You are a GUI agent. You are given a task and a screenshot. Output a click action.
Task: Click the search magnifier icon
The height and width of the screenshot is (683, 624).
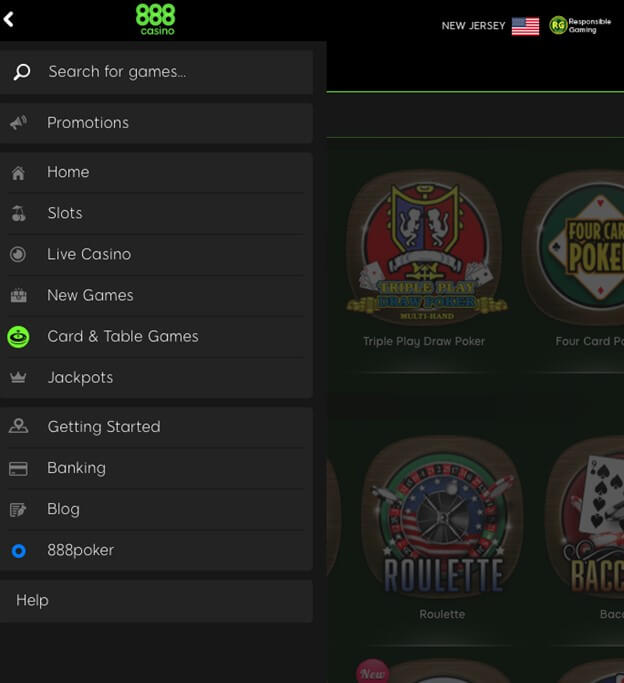[x=22, y=72]
